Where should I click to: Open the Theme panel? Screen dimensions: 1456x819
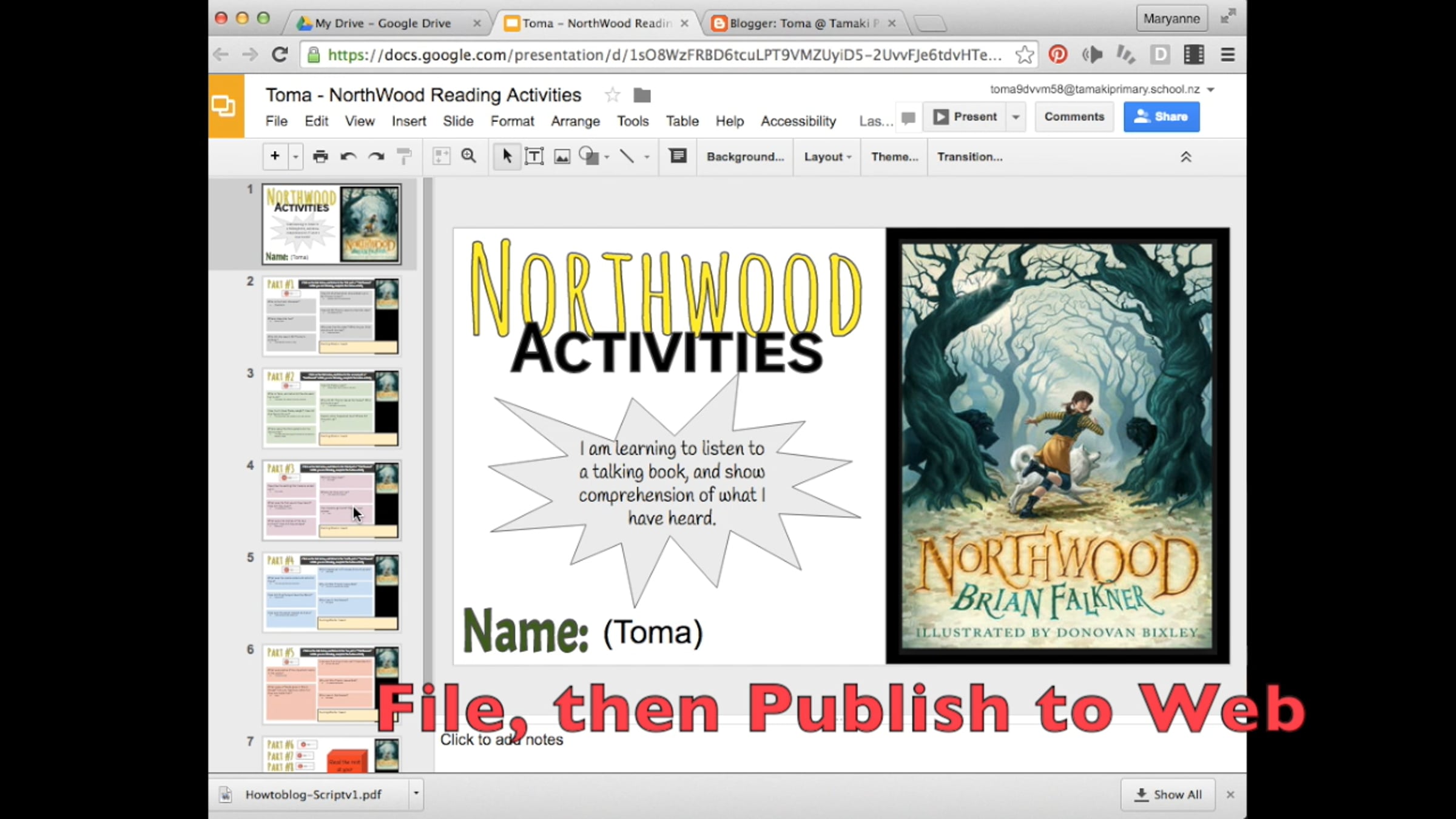tap(895, 157)
